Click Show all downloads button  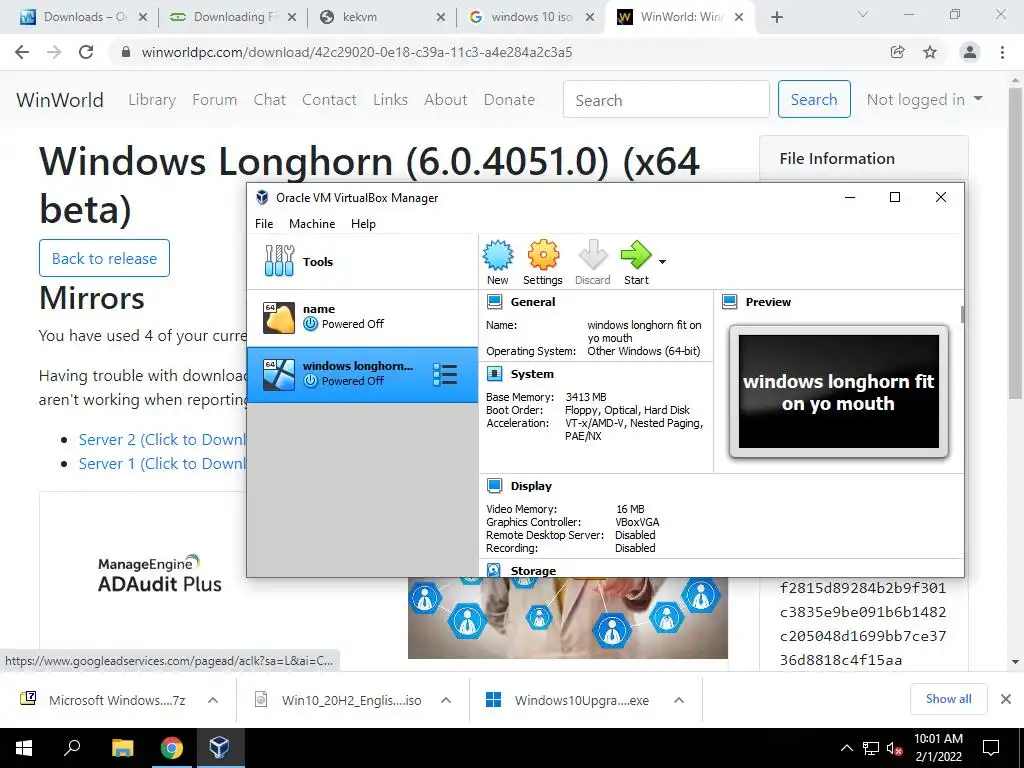pos(948,699)
